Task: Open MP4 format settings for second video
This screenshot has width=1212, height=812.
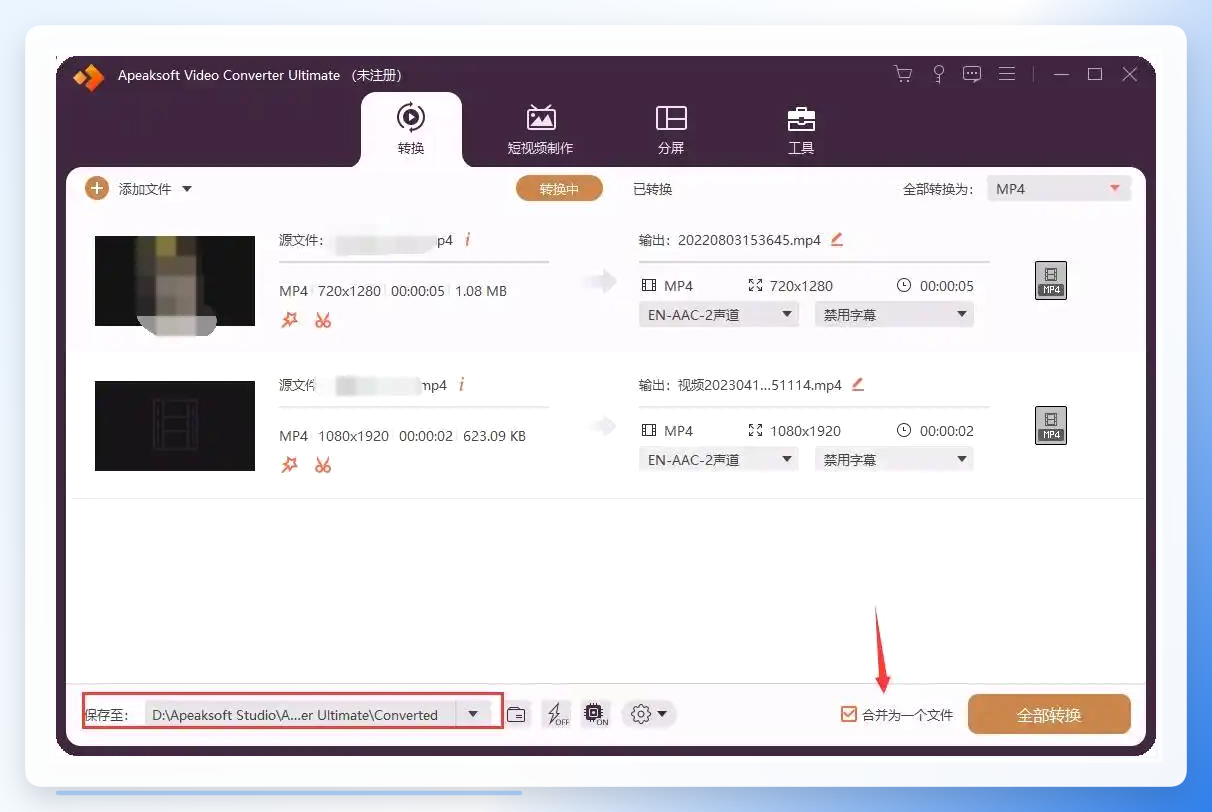Action: pyautogui.click(x=1050, y=425)
